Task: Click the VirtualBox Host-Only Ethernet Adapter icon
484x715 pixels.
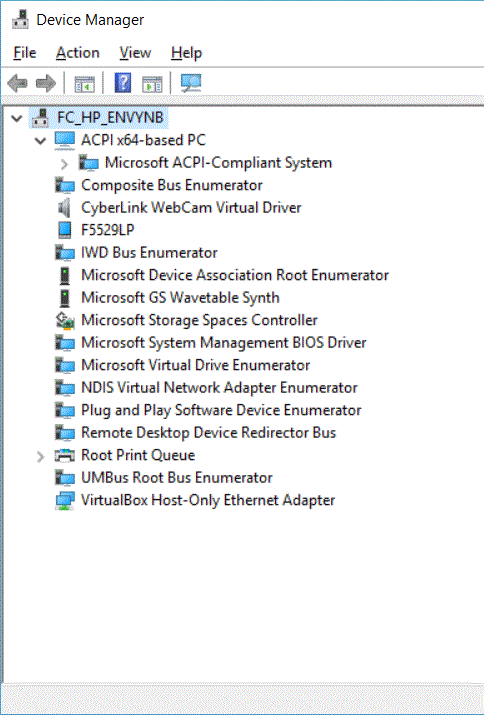Action: (x=65, y=500)
